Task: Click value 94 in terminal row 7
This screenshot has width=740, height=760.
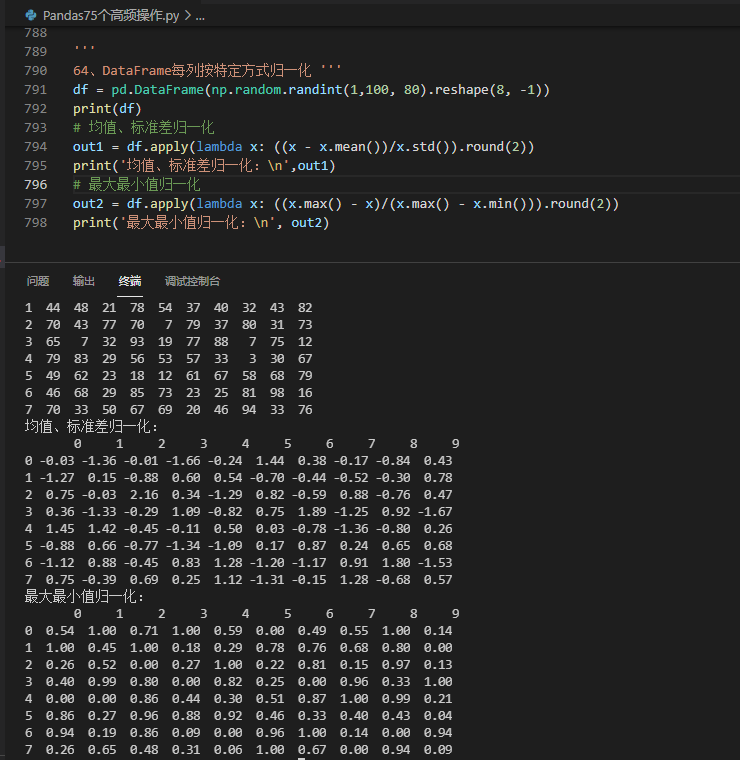Action: (249, 410)
